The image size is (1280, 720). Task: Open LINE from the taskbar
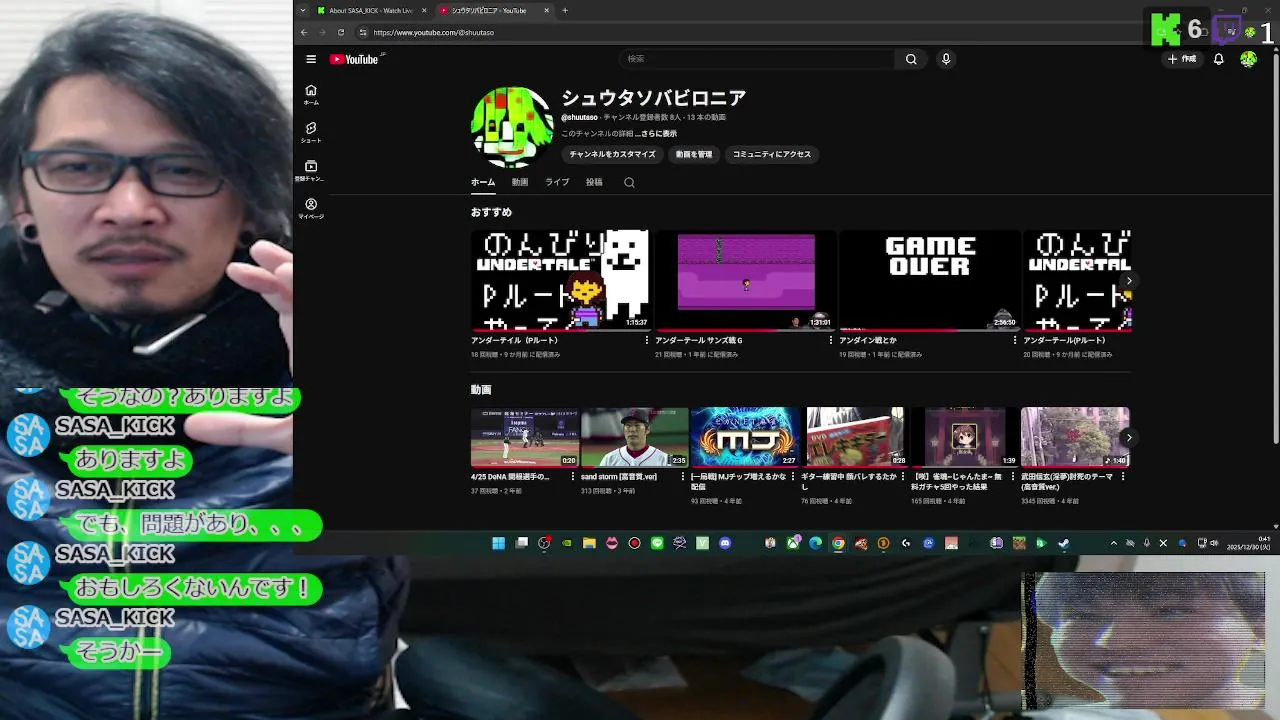(657, 543)
